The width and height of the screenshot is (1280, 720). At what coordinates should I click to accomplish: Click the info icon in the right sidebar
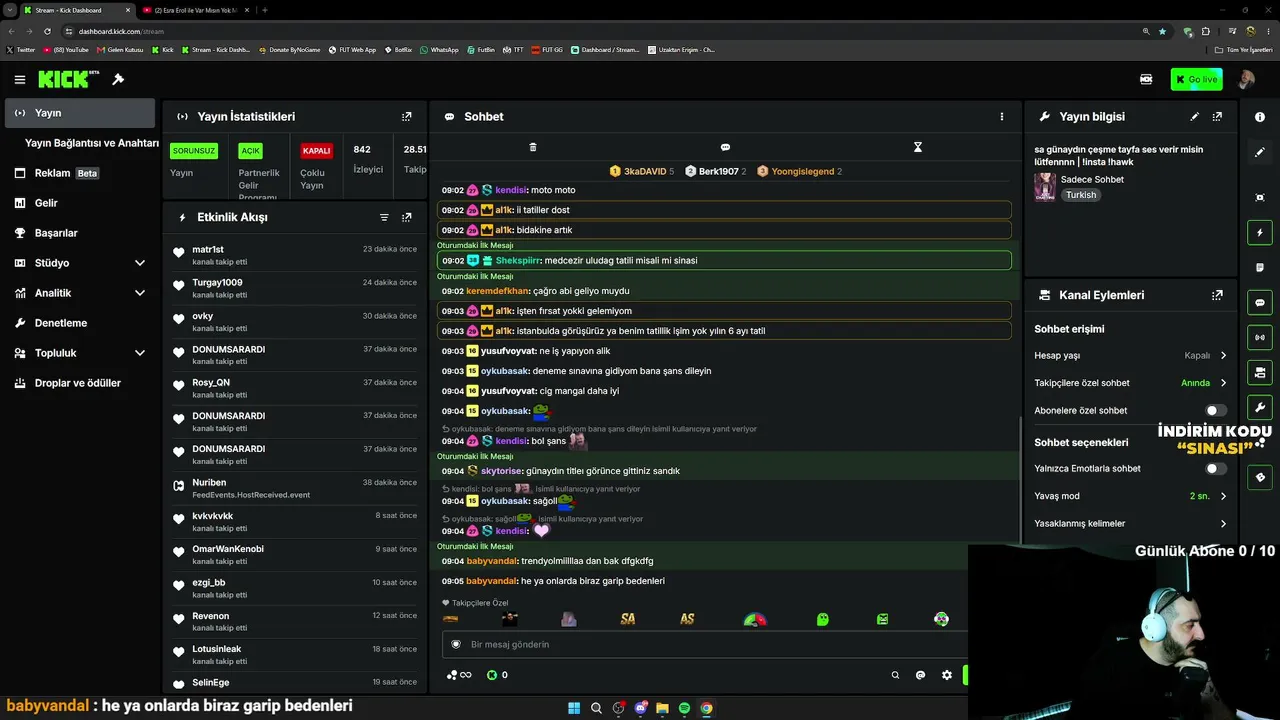click(x=1259, y=117)
